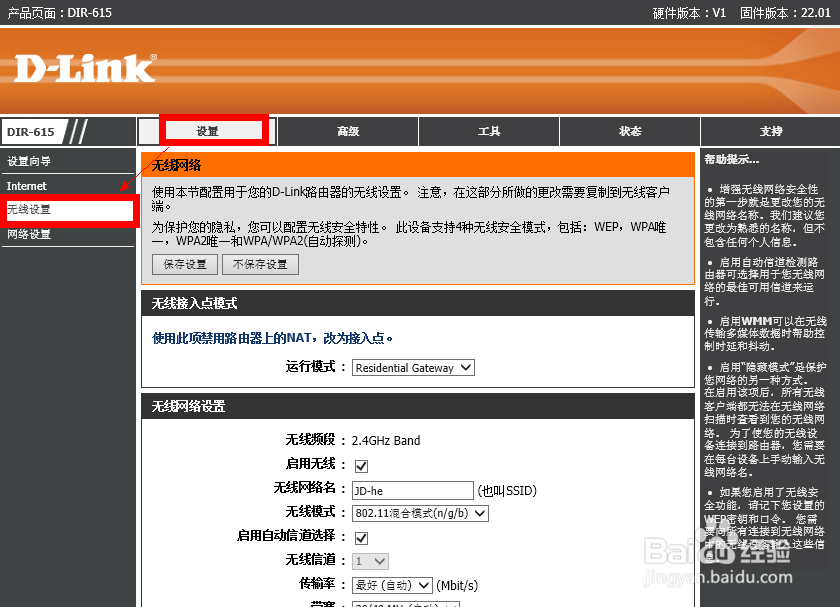The height and width of the screenshot is (607, 840).
Task: Click the 产品页面 : DIR-615 link
Action: click(x=59, y=12)
